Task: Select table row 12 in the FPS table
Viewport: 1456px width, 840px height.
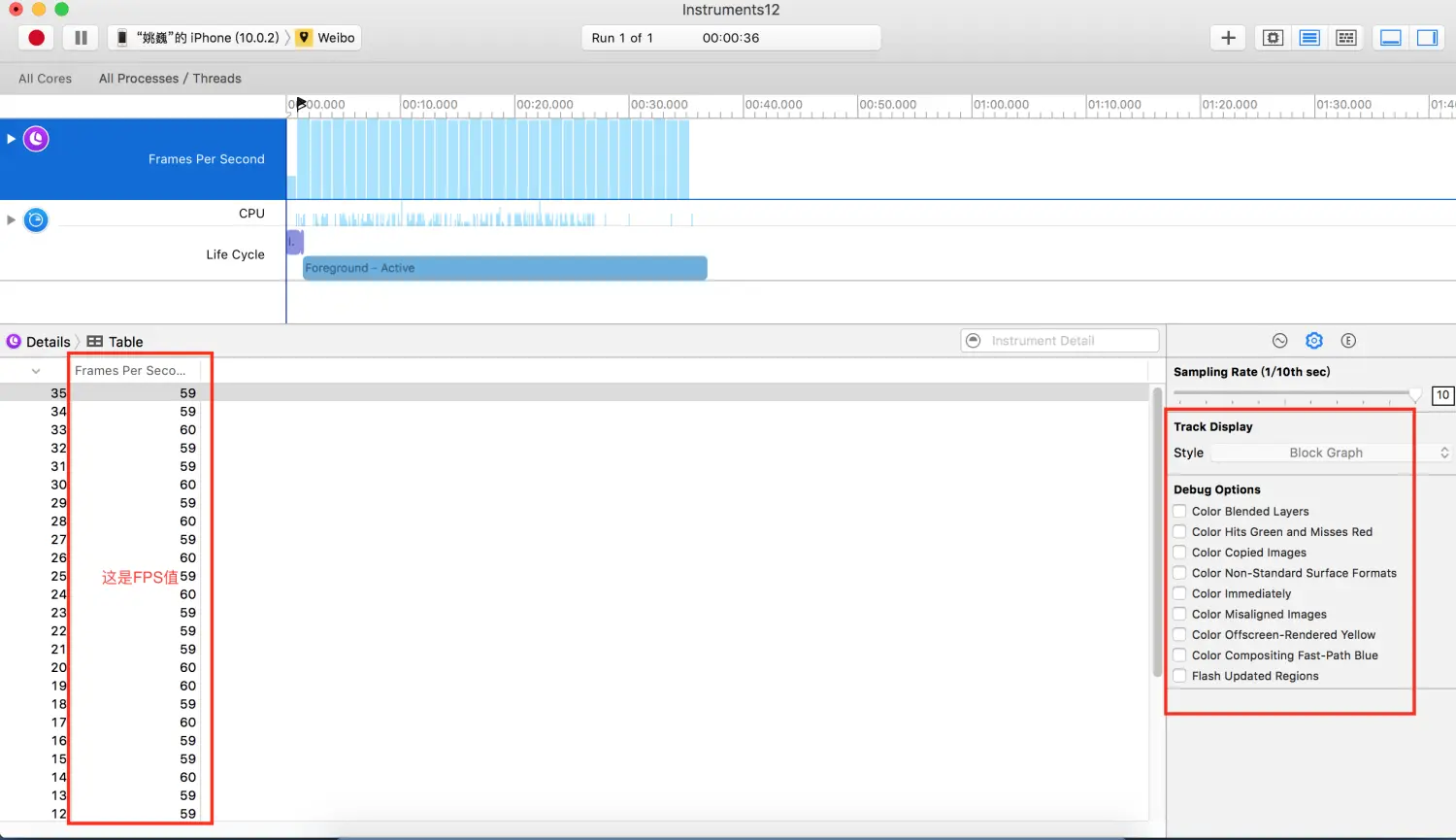Action: point(575,814)
